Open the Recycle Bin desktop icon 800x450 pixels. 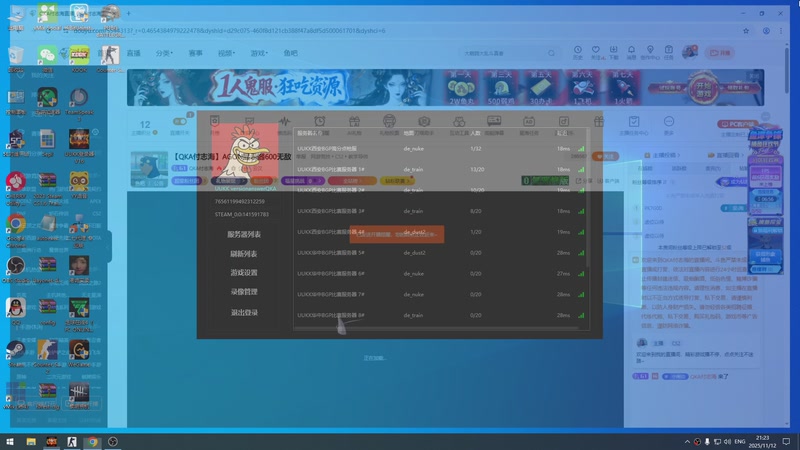16,58
